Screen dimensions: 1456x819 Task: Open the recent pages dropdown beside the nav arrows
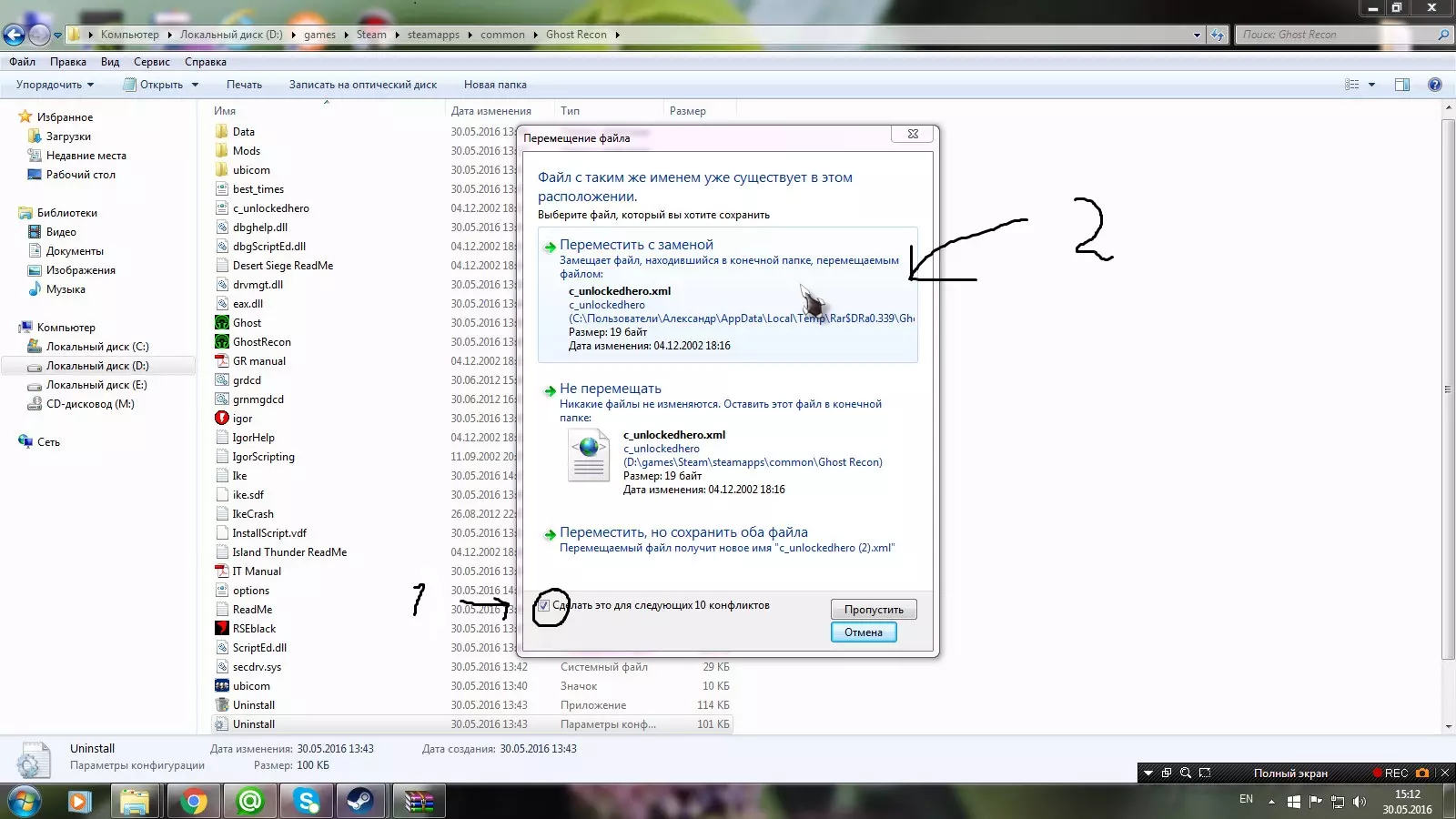[x=57, y=35]
